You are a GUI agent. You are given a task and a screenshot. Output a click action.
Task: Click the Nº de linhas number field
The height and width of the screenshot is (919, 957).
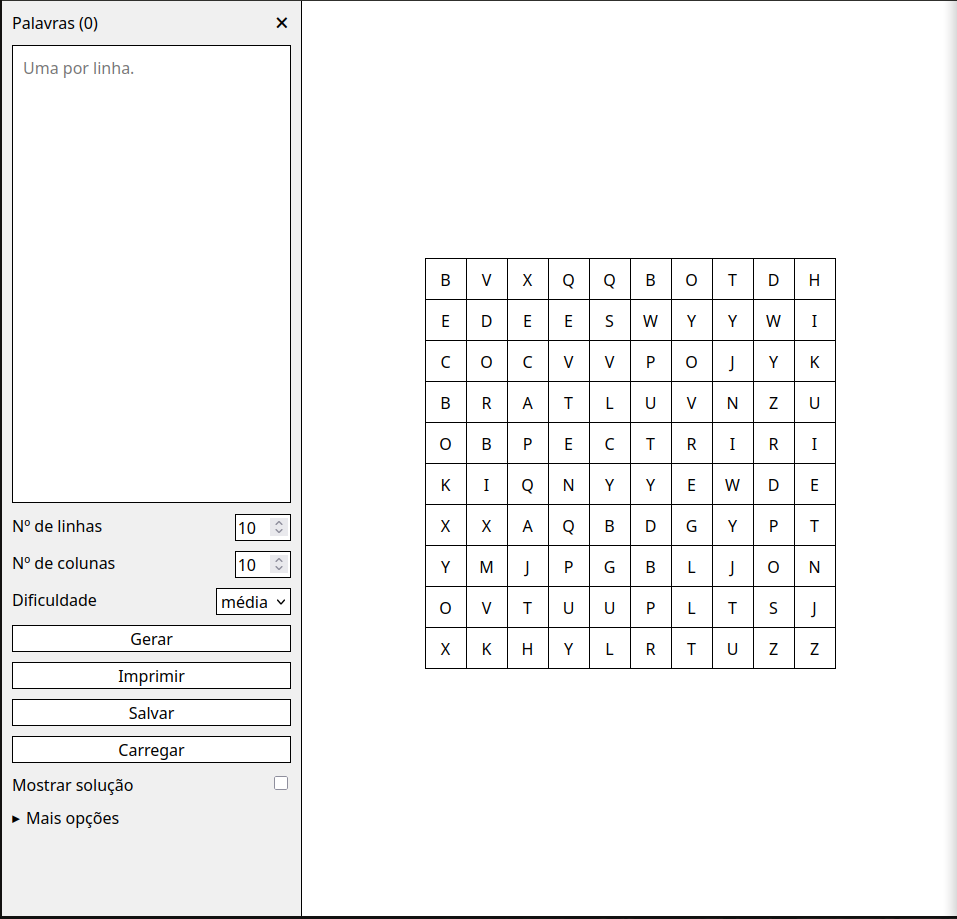tap(252, 528)
